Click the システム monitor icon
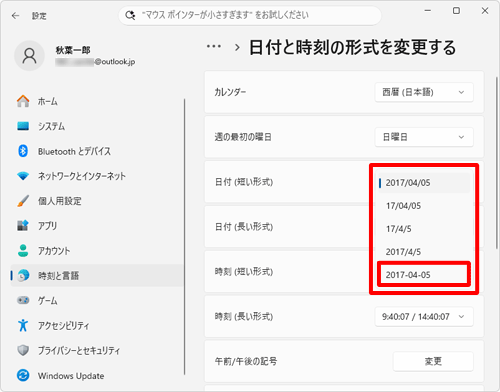 [x=23, y=126]
